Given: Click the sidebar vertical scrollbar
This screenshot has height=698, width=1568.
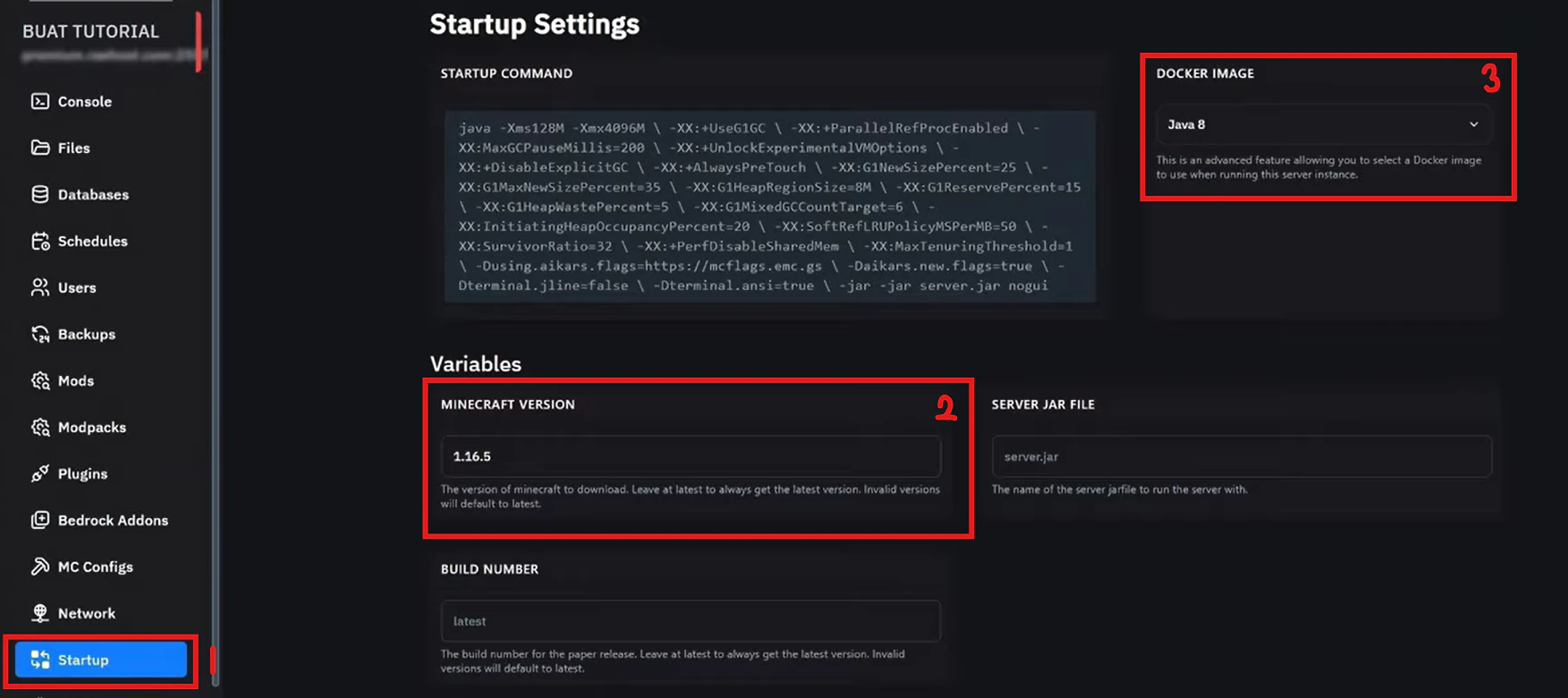Looking at the screenshot, I should click(216, 343).
